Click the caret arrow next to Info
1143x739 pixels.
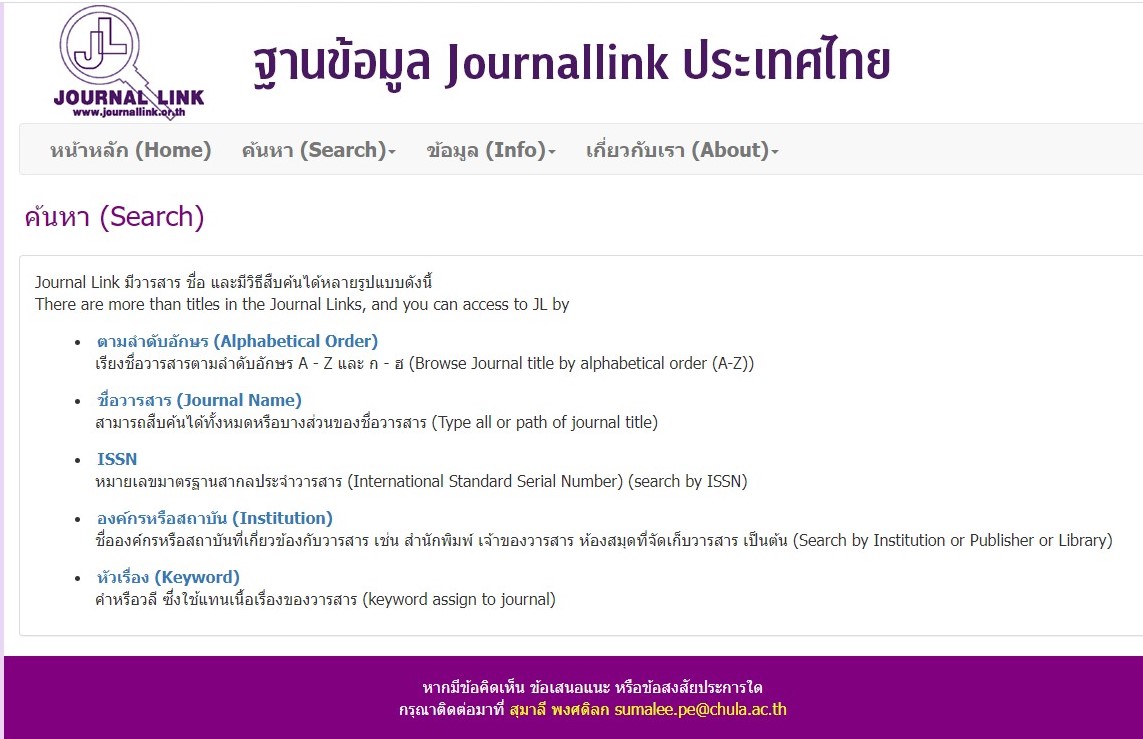[x=552, y=152]
